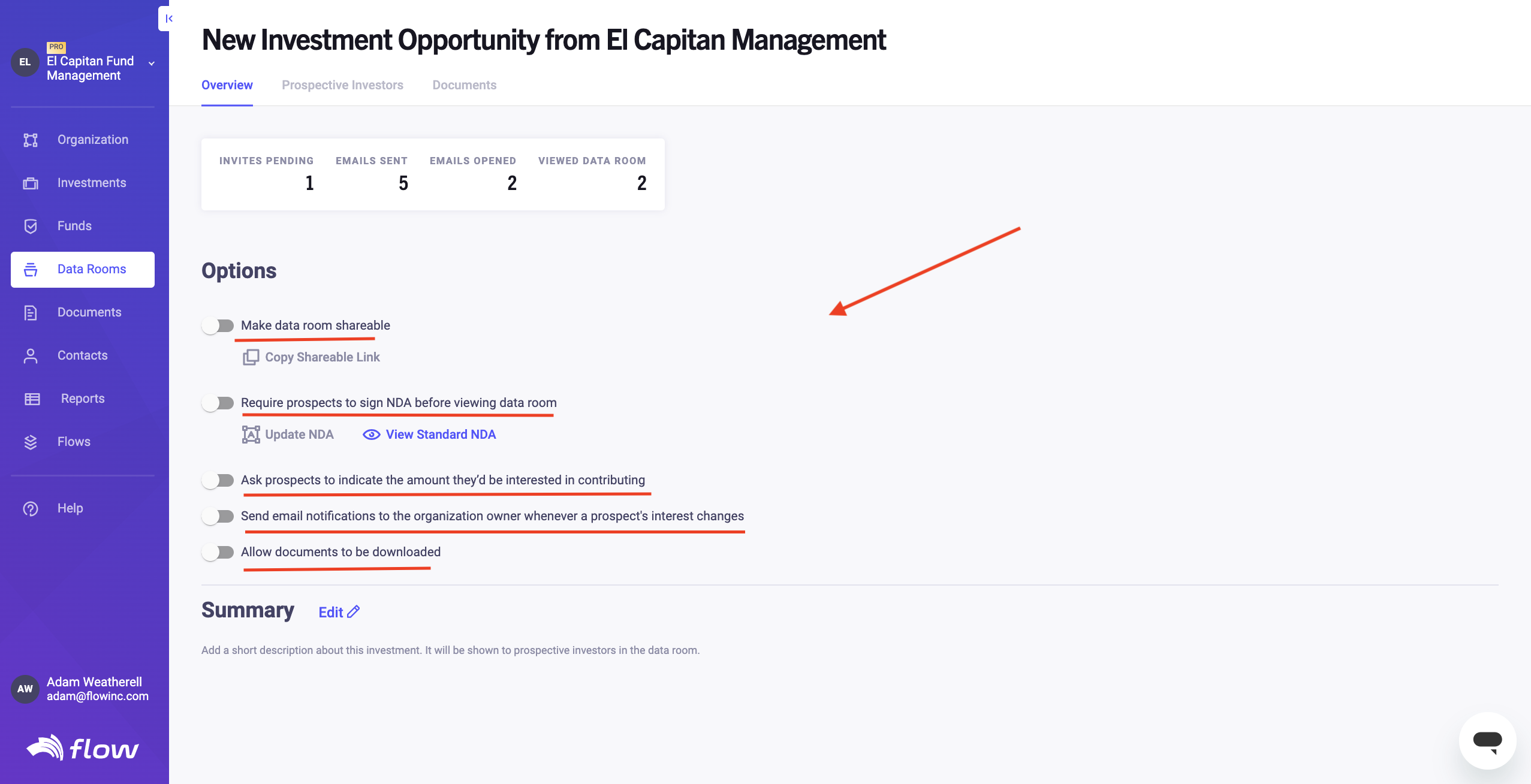This screenshot has width=1531, height=784.
Task: Enable Make data room shareable toggle
Action: click(218, 325)
